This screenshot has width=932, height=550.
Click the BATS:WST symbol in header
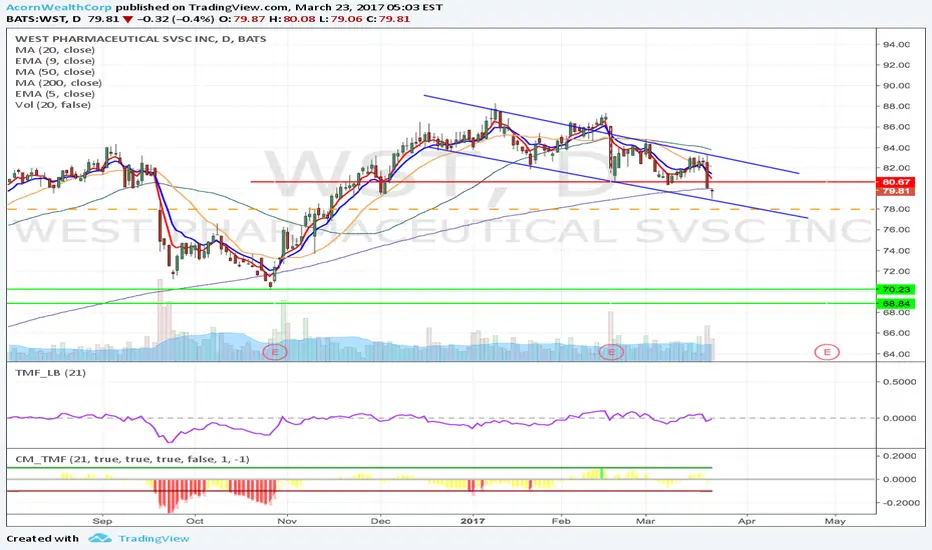tap(37, 19)
